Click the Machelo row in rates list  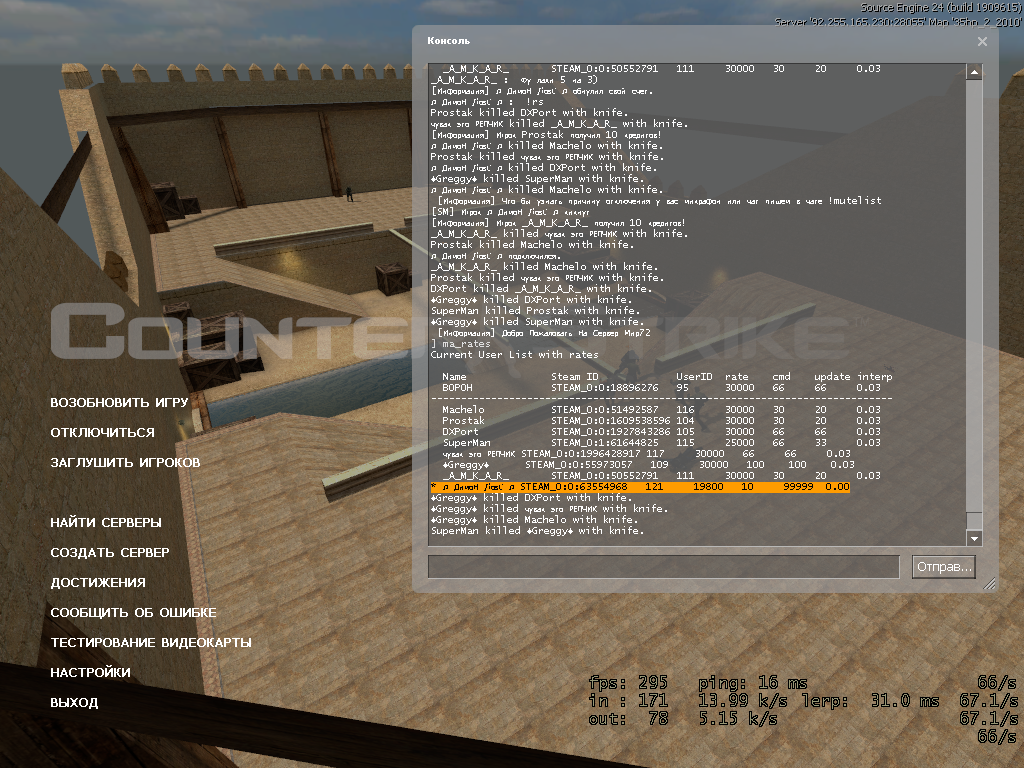661,409
